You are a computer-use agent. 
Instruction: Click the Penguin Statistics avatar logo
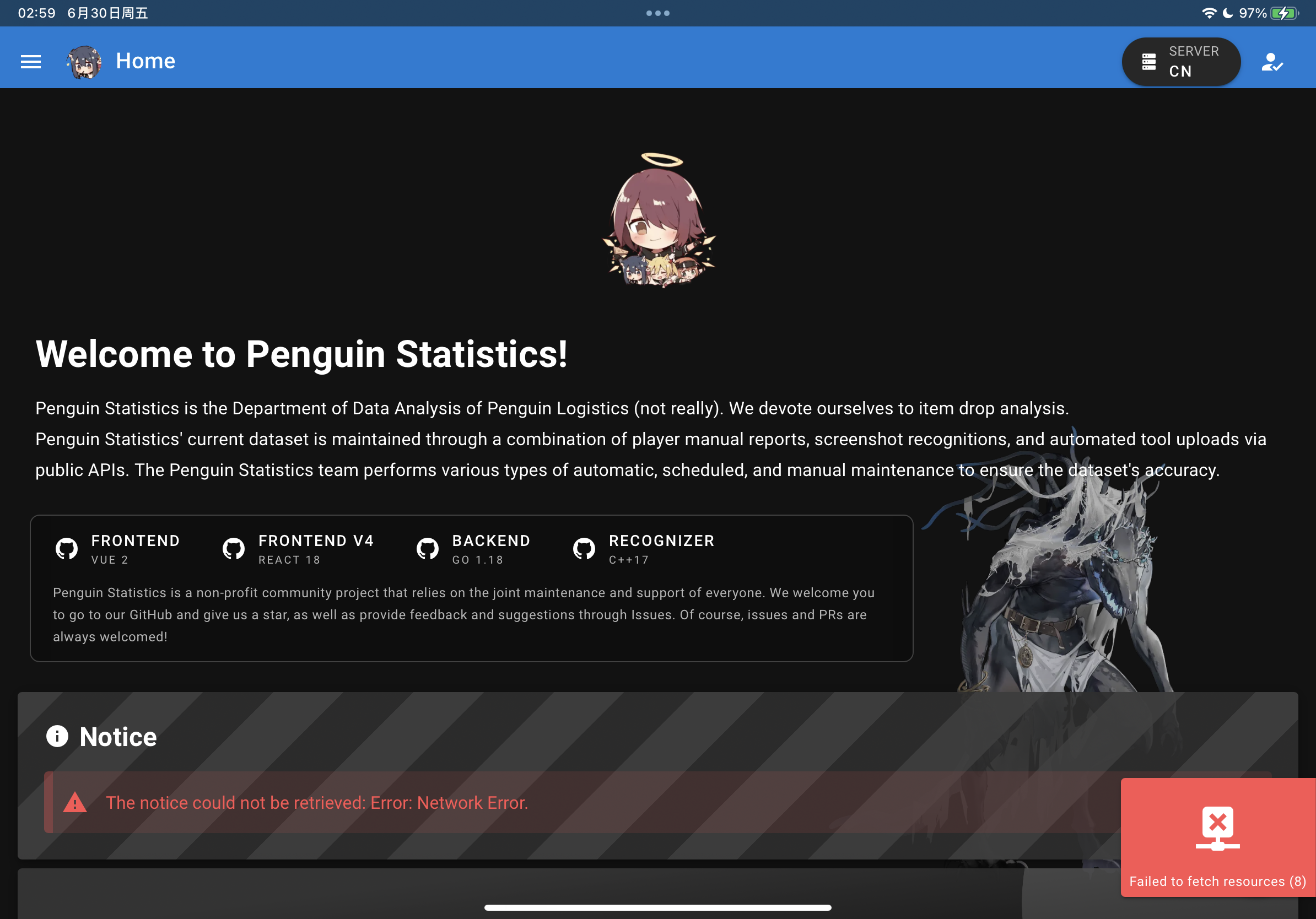pos(85,61)
